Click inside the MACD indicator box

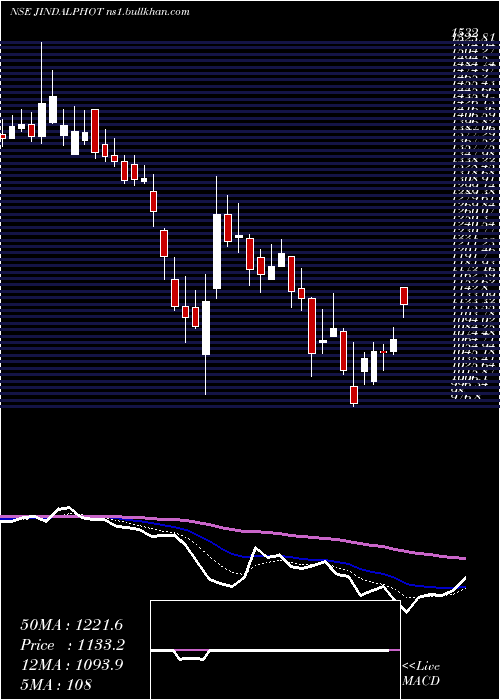[x=275, y=650]
